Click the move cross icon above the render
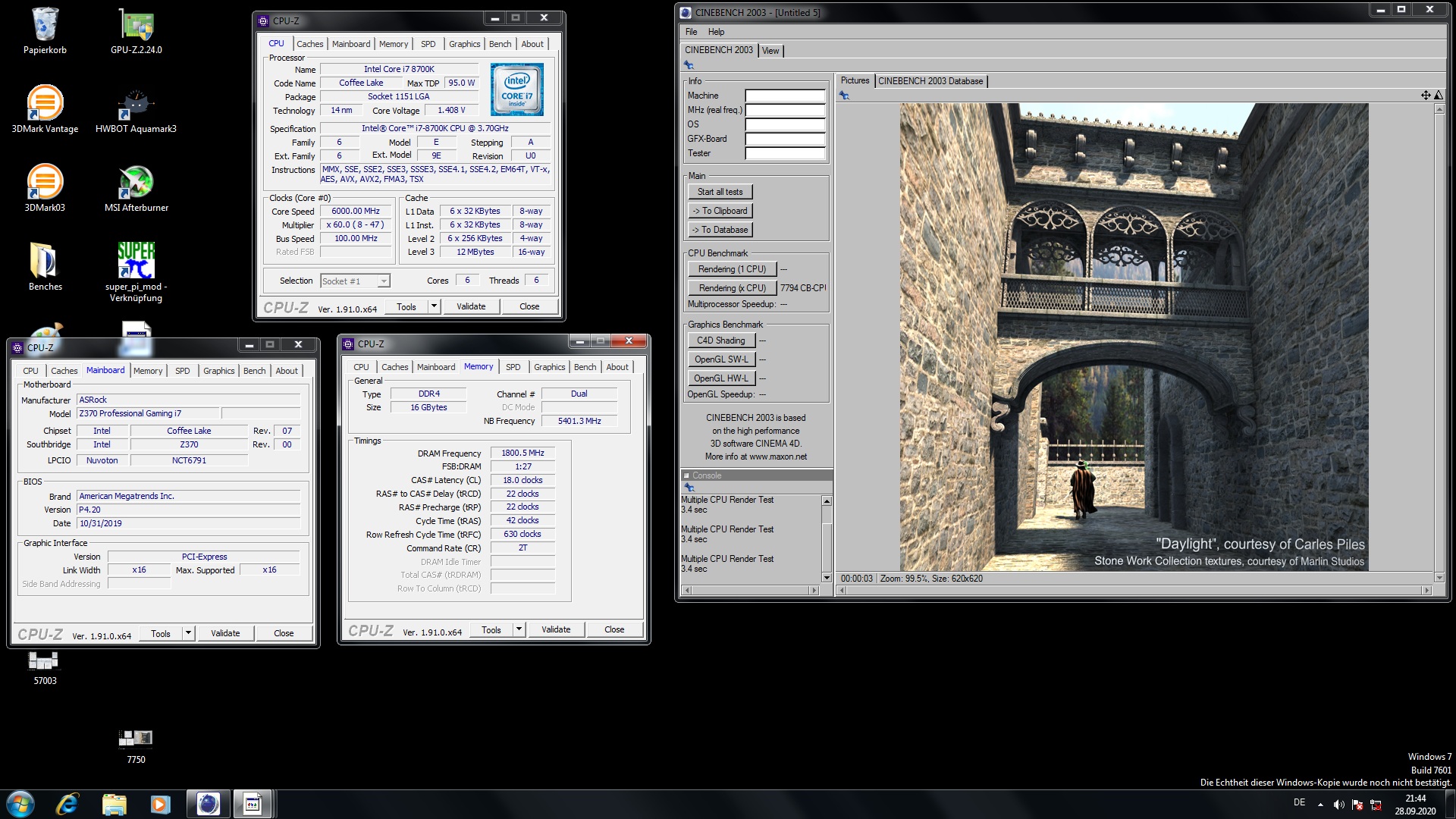 [x=1426, y=96]
